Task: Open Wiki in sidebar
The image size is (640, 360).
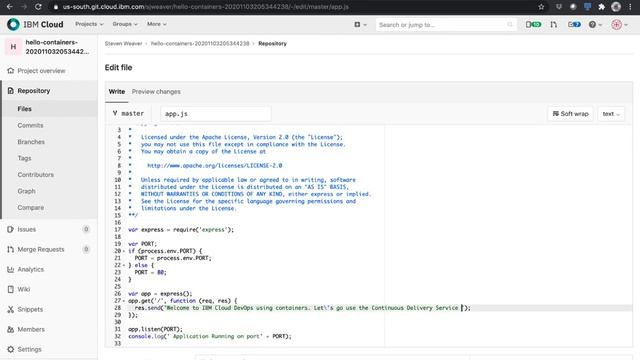Action: pos(24,289)
